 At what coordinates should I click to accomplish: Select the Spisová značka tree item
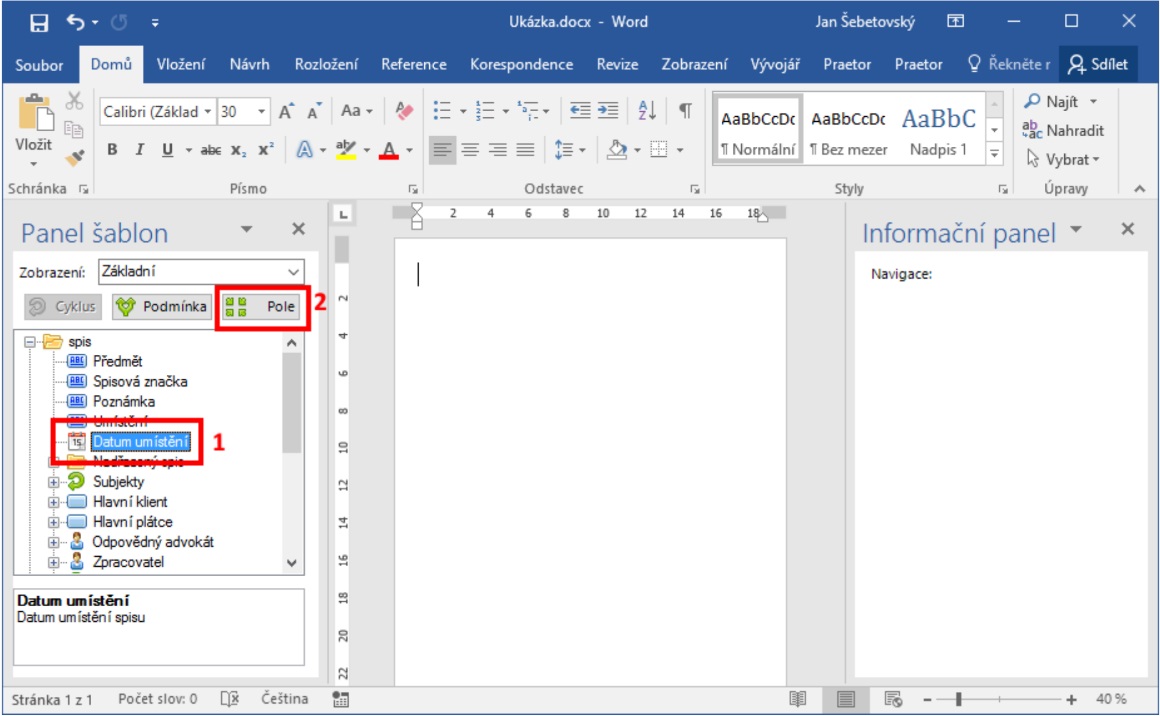(x=139, y=381)
